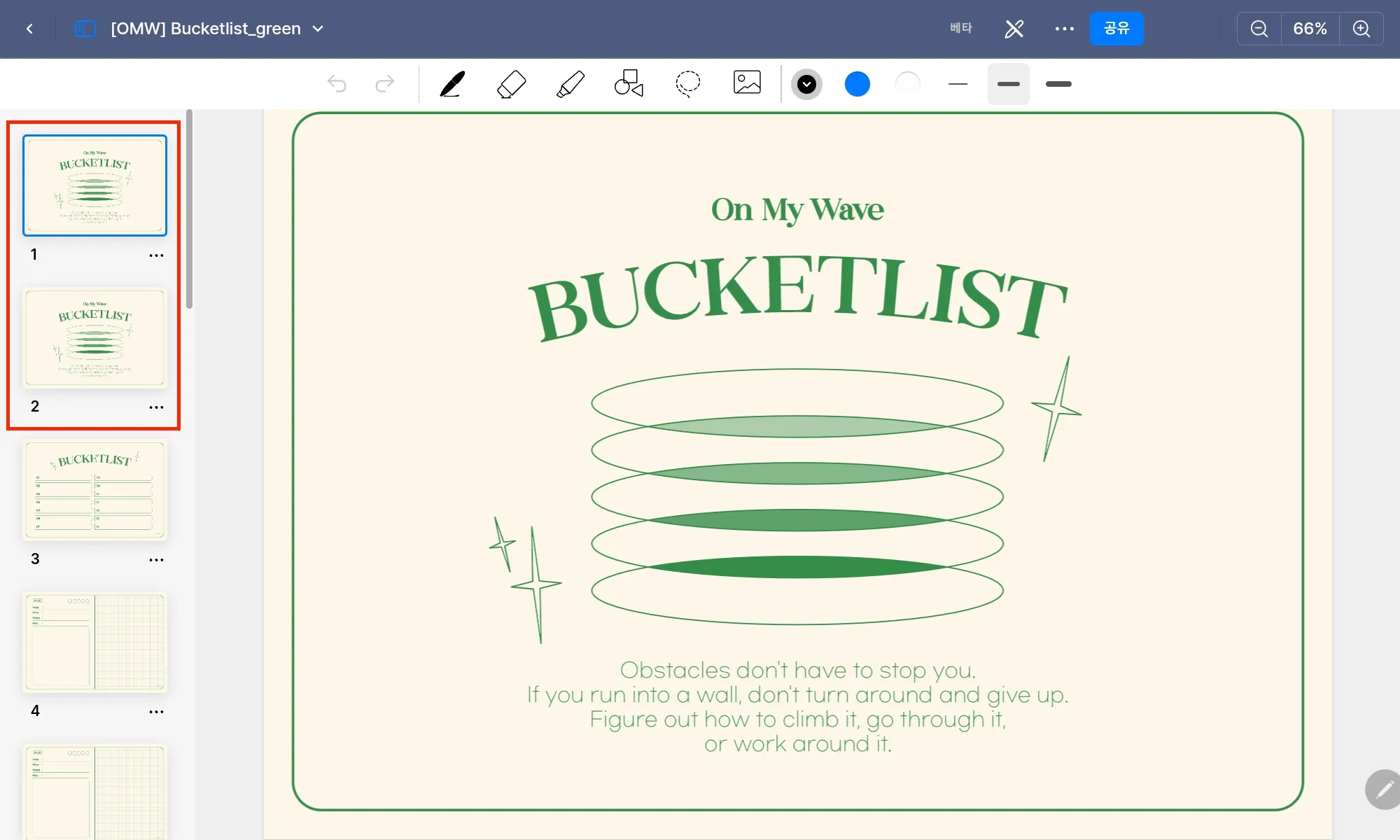
Task: Go back with the back arrow
Action: [x=29, y=29]
